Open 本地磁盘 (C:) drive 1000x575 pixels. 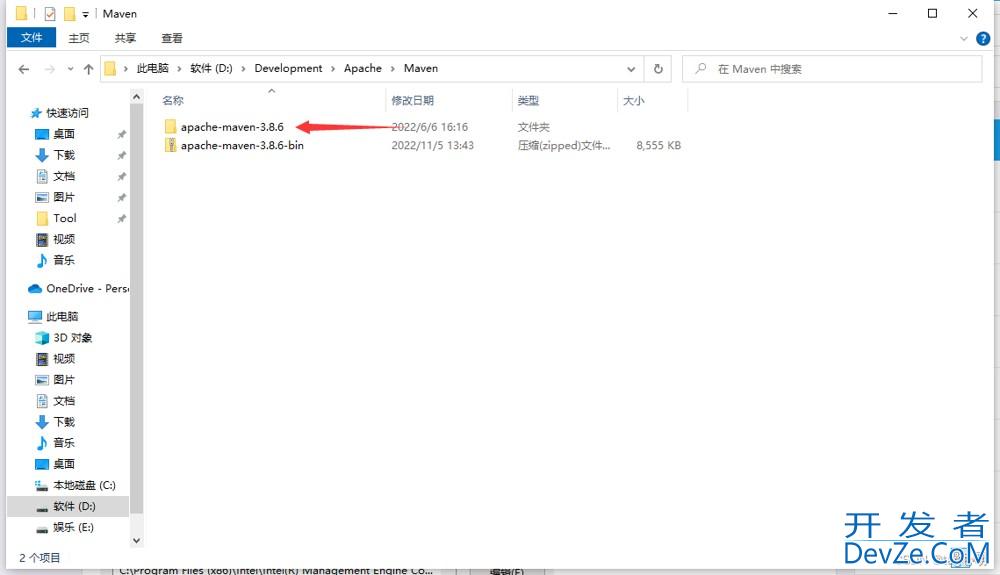point(84,485)
